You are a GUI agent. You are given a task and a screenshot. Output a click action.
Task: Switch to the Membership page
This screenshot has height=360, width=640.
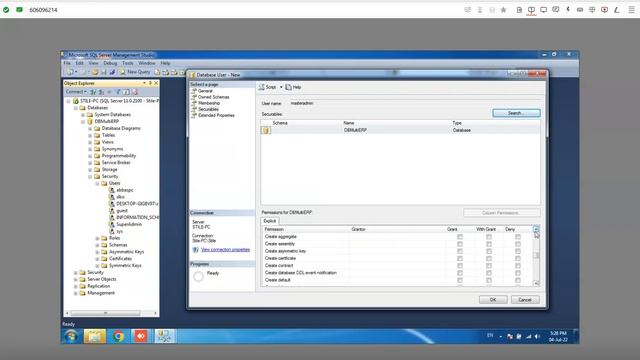[x=209, y=103]
